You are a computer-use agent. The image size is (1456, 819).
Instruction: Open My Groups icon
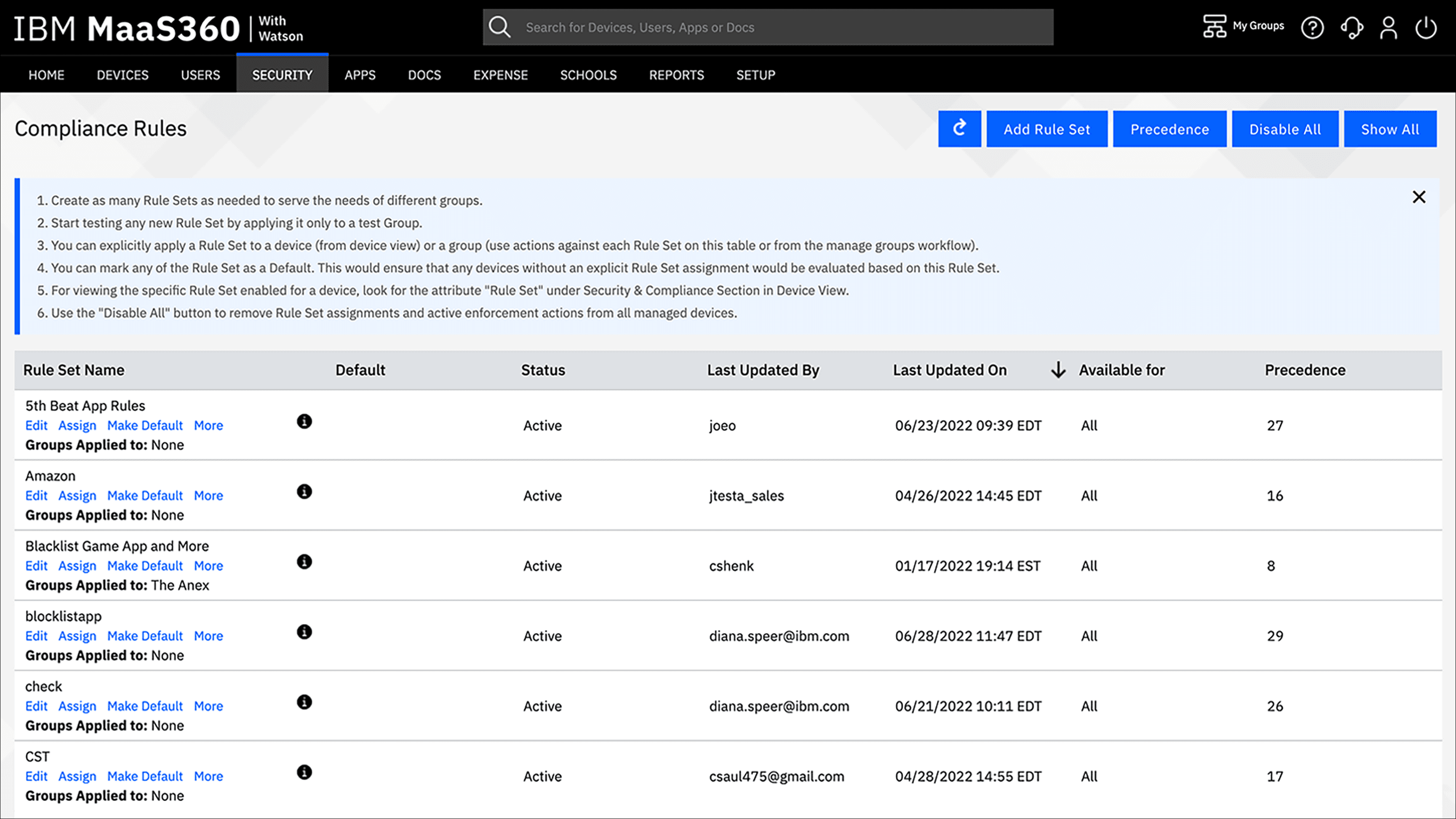(1214, 26)
